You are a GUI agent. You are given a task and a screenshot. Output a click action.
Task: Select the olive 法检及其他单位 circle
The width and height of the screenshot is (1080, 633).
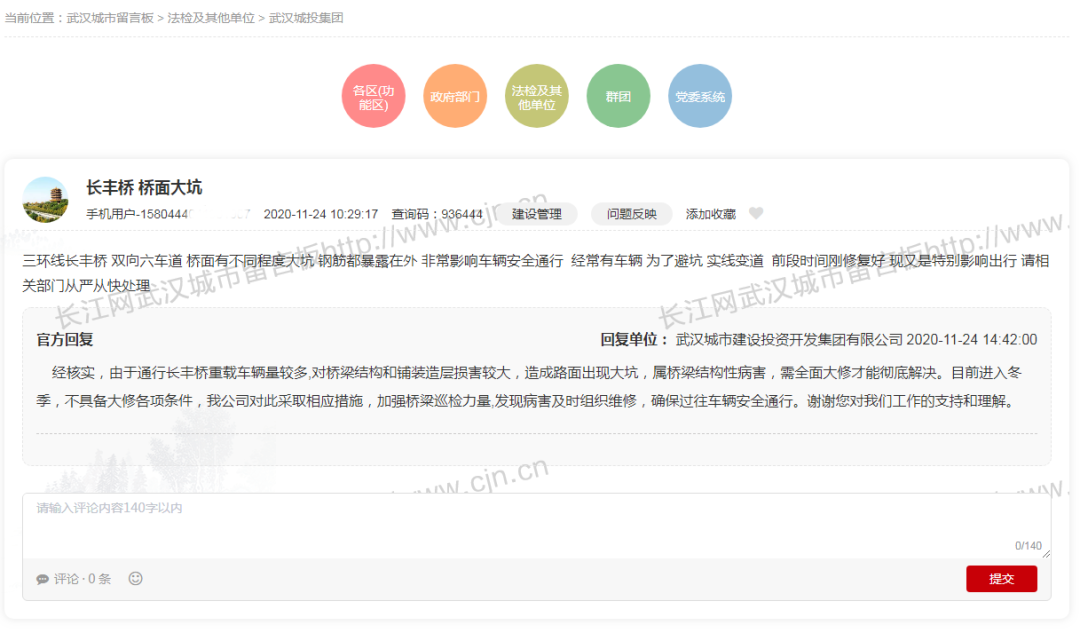[536, 97]
